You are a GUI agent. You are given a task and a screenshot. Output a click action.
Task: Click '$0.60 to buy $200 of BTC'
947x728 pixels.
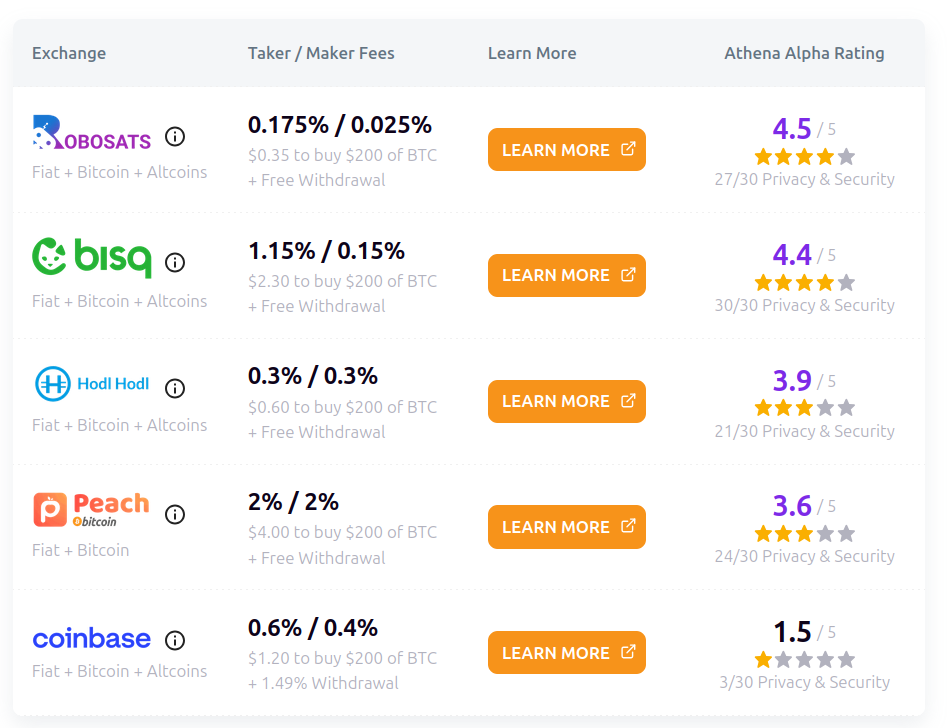tap(342, 407)
